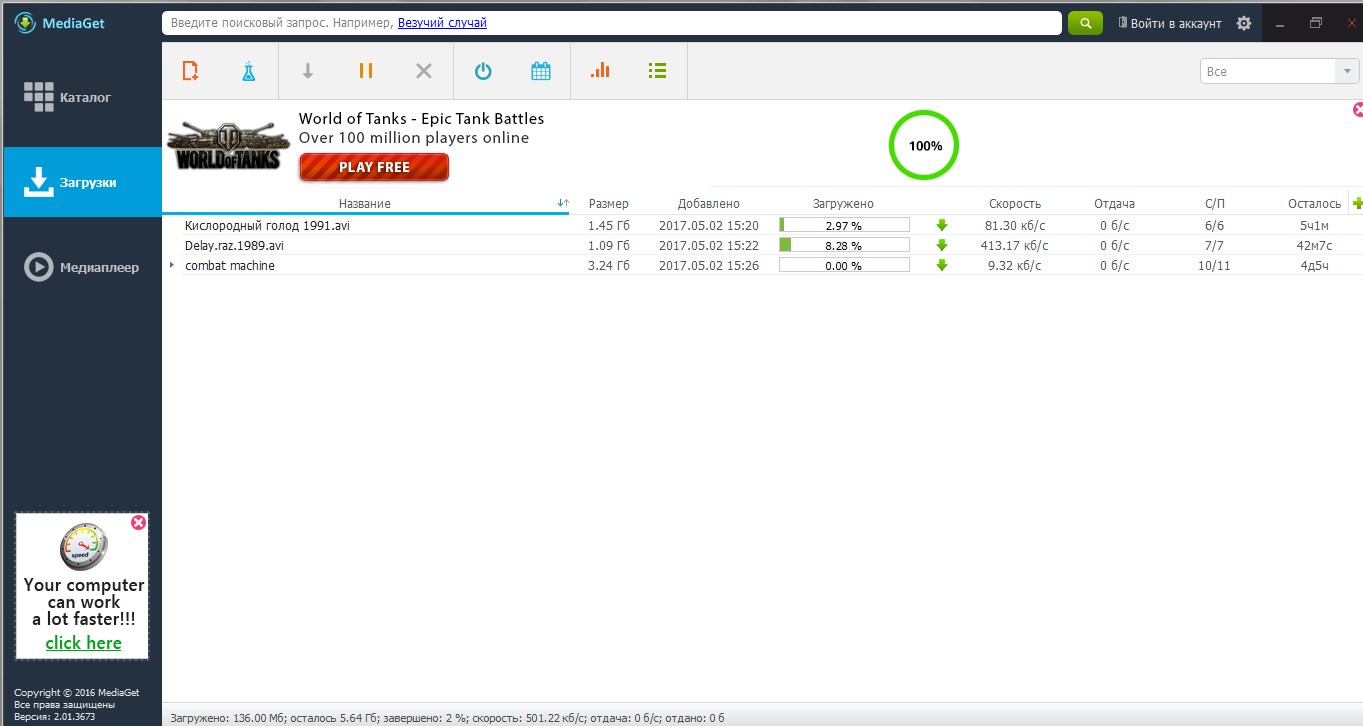Click the flask icon in the toolbar
Screen dimensions: 1363x726
pyautogui.click(x=248, y=71)
